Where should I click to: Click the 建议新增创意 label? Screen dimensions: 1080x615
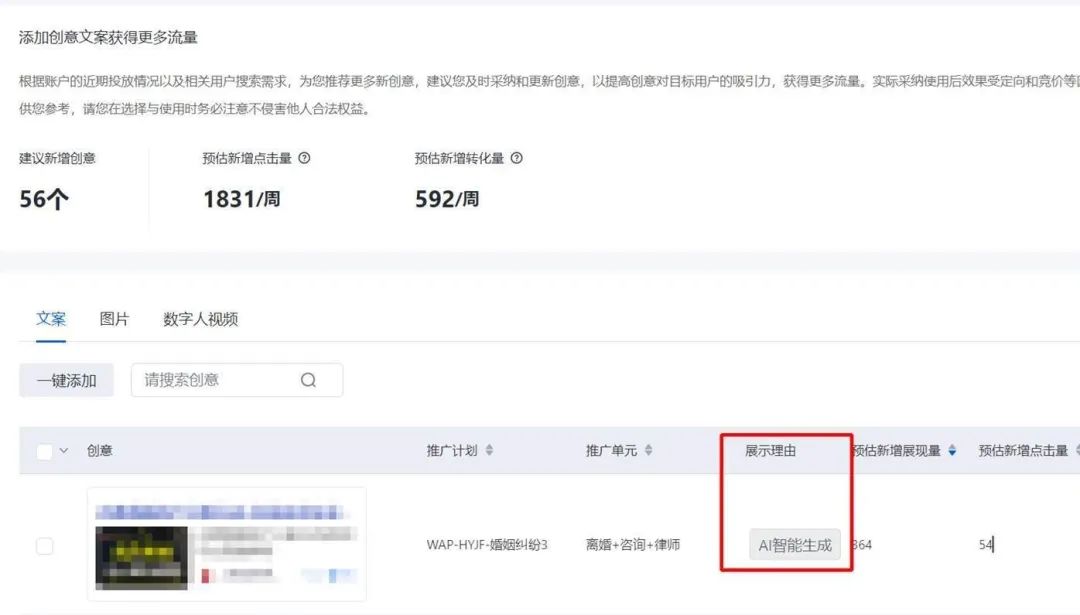click(x=57, y=158)
